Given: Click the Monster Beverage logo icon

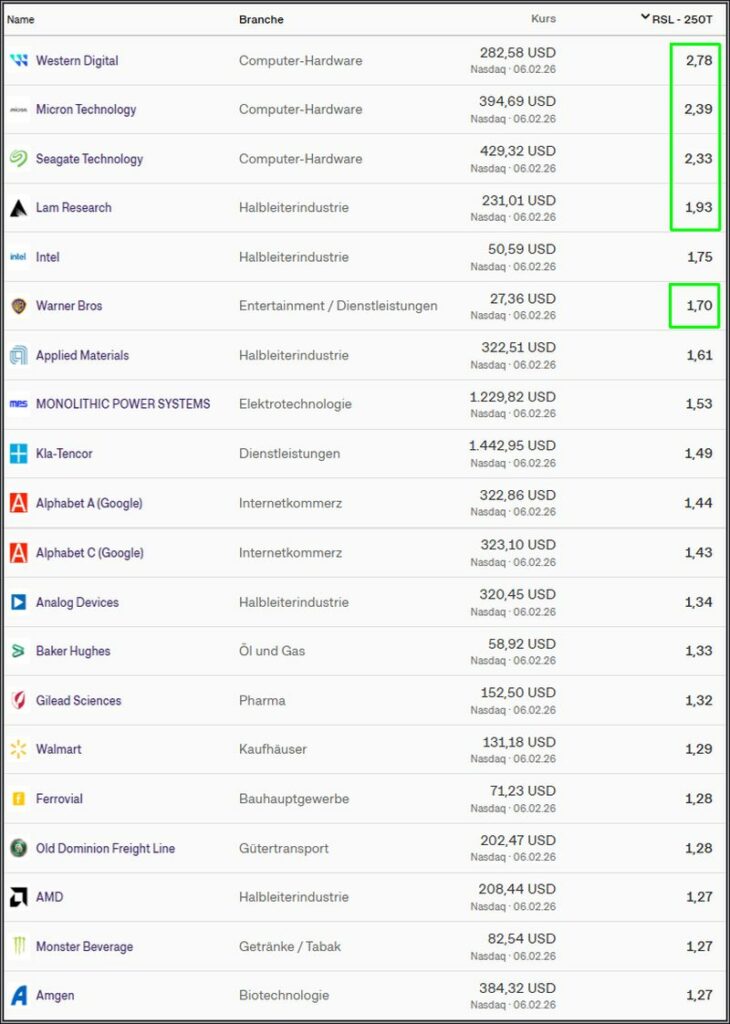Looking at the screenshot, I should coord(19,946).
